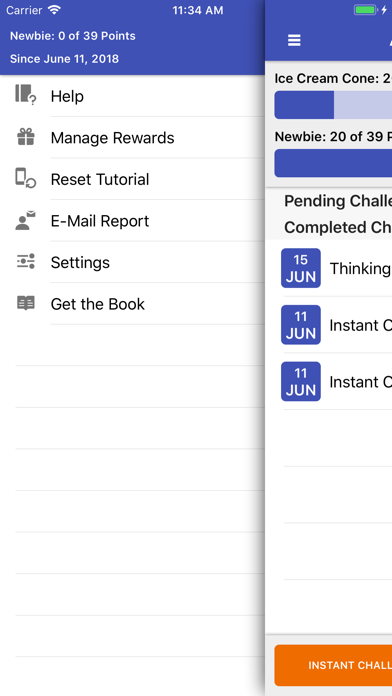Close drawer using hamburger menu icon
Viewport: 392px width, 696px height.
click(x=294, y=40)
